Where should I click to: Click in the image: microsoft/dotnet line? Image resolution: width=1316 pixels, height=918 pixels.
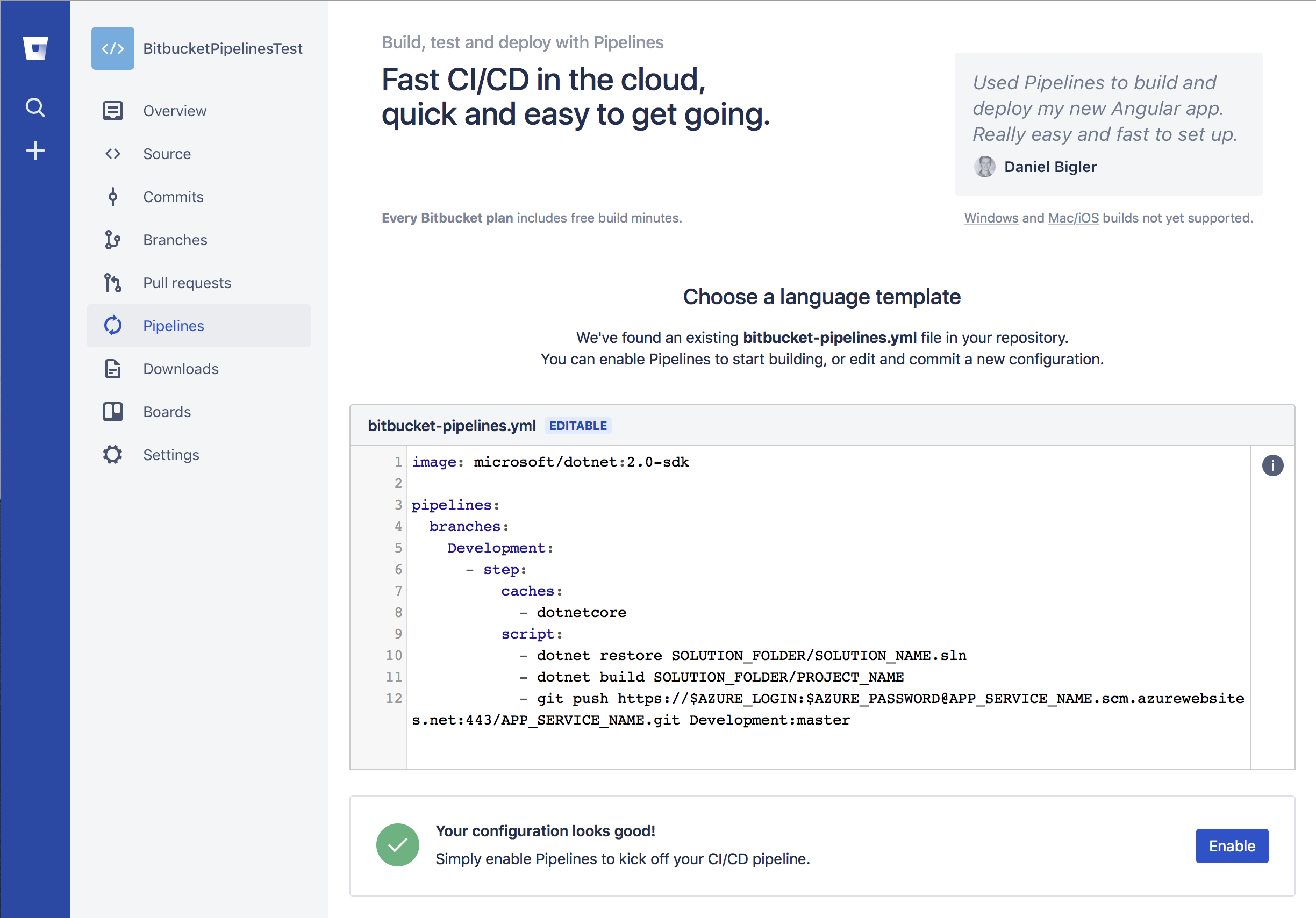tap(550, 462)
